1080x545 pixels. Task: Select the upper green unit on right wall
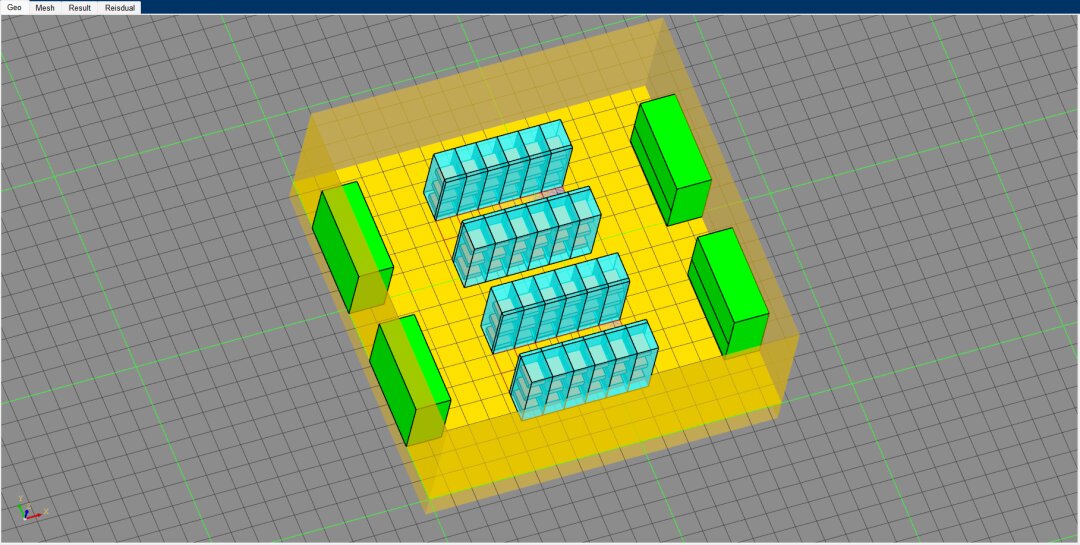[670, 160]
